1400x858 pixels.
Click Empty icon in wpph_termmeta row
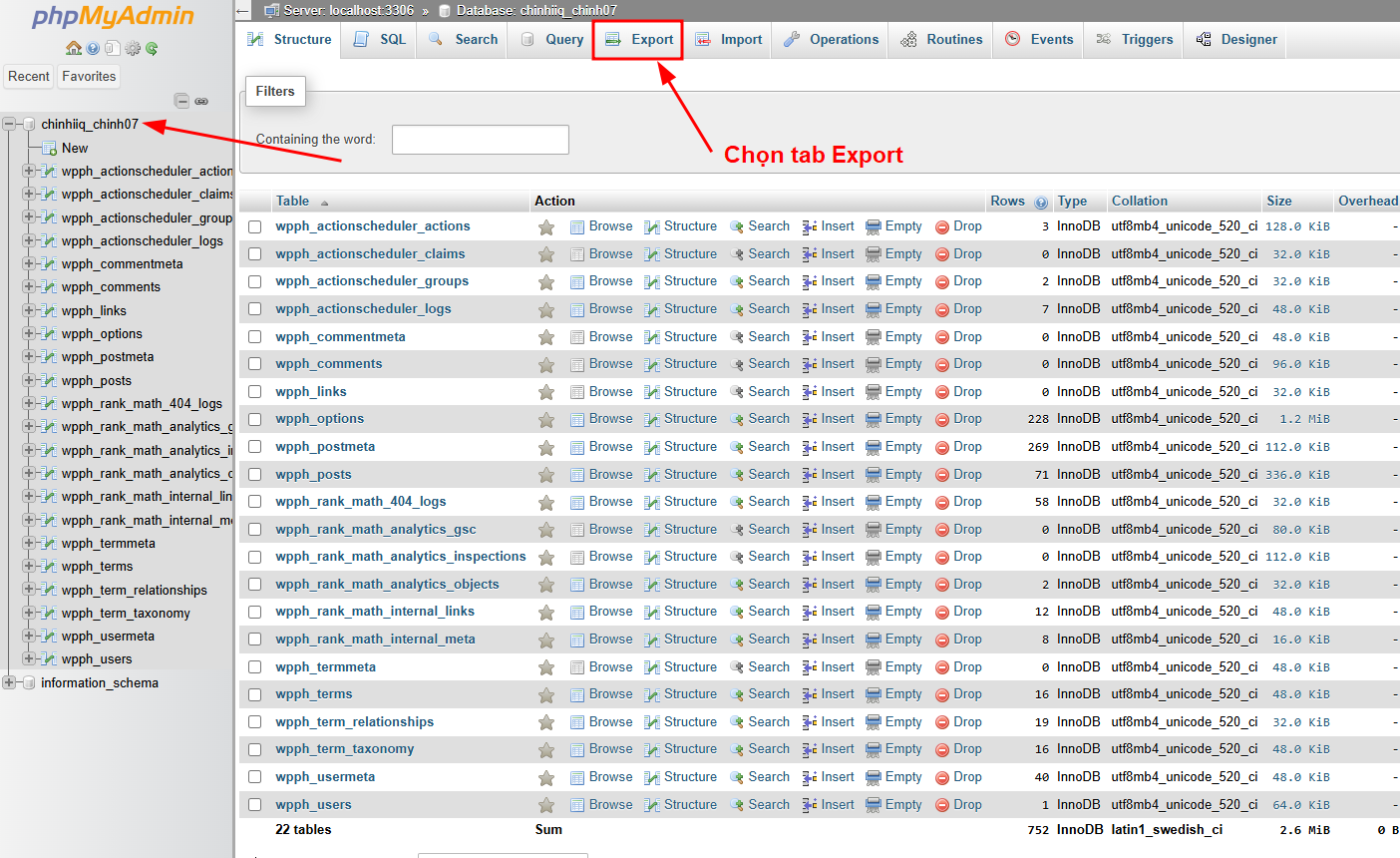coord(874,667)
